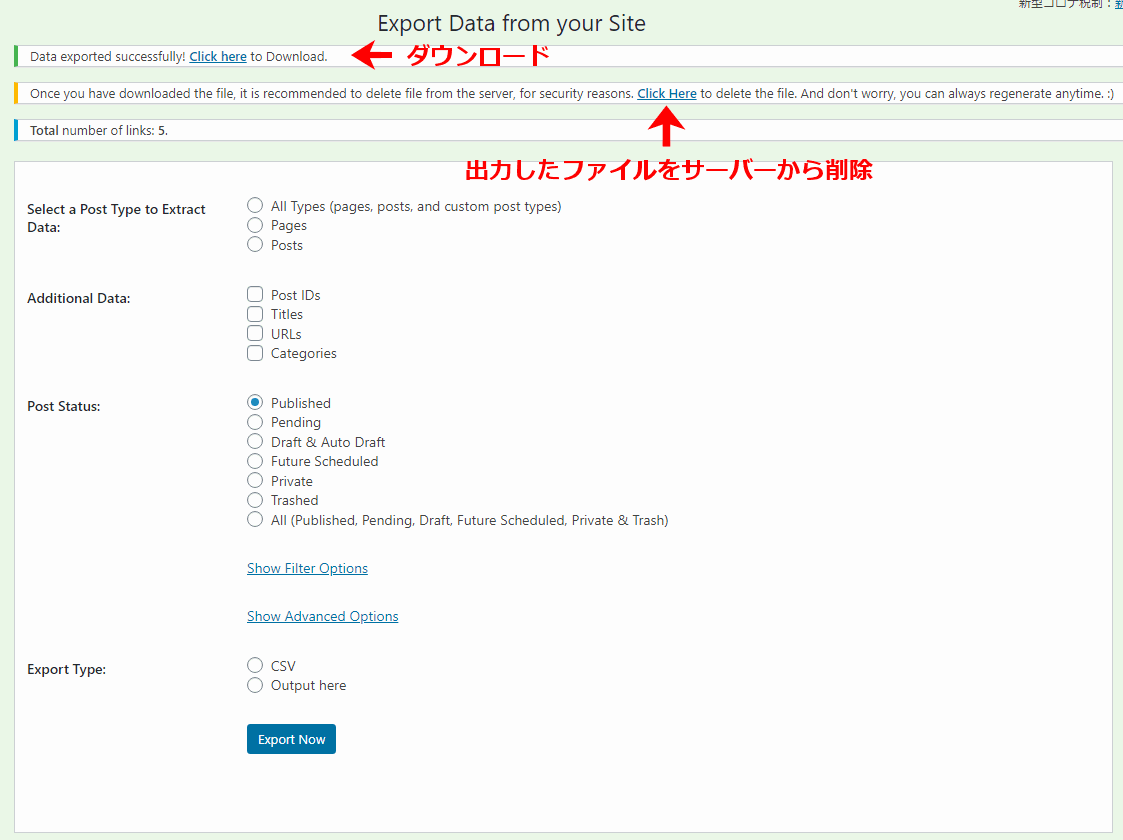Choose CSV export type
The width and height of the screenshot is (1123, 840).
click(x=255, y=665)
